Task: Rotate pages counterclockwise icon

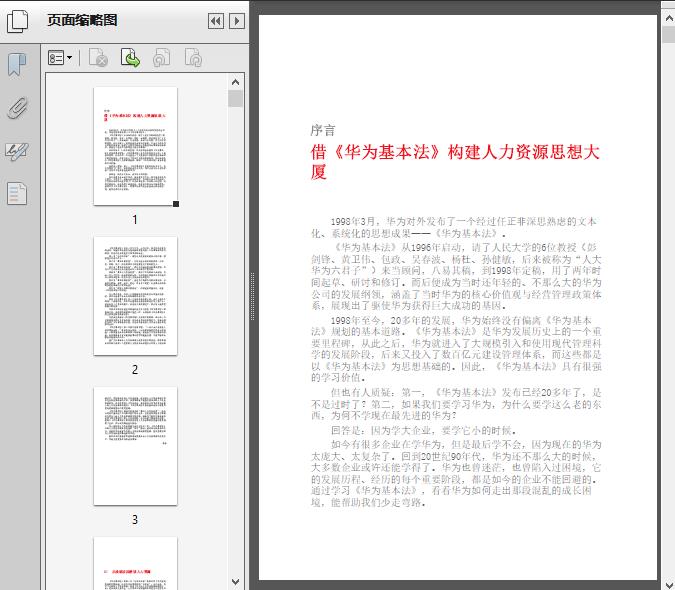Action: click(161, 58)
